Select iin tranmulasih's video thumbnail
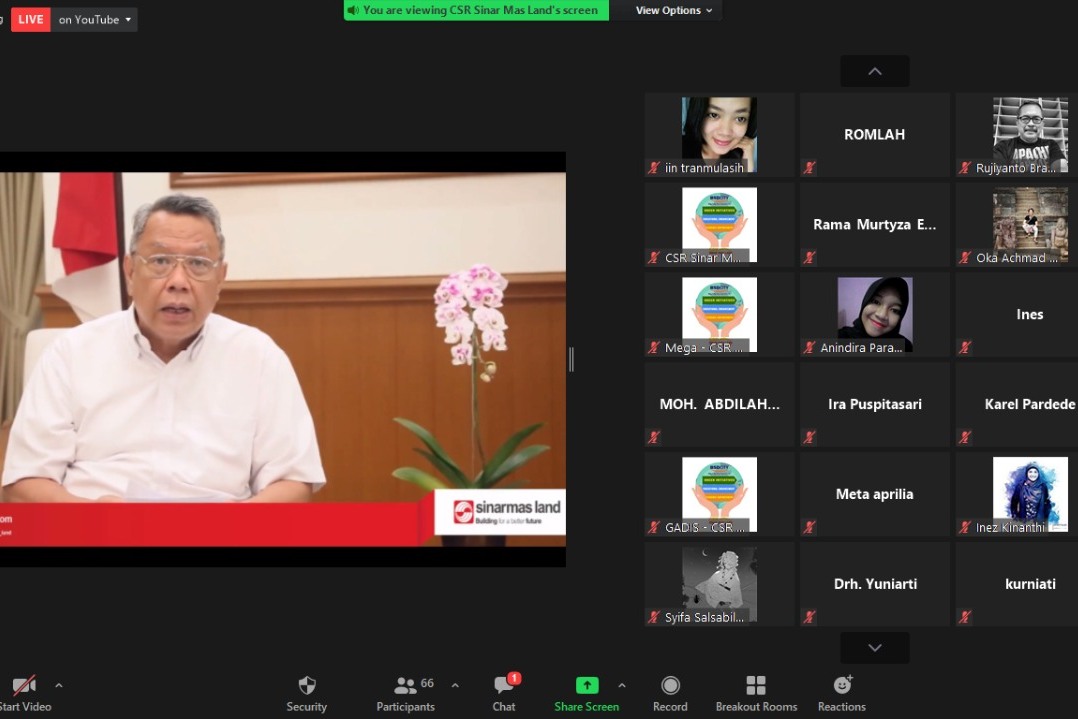 tap(719, 134)
